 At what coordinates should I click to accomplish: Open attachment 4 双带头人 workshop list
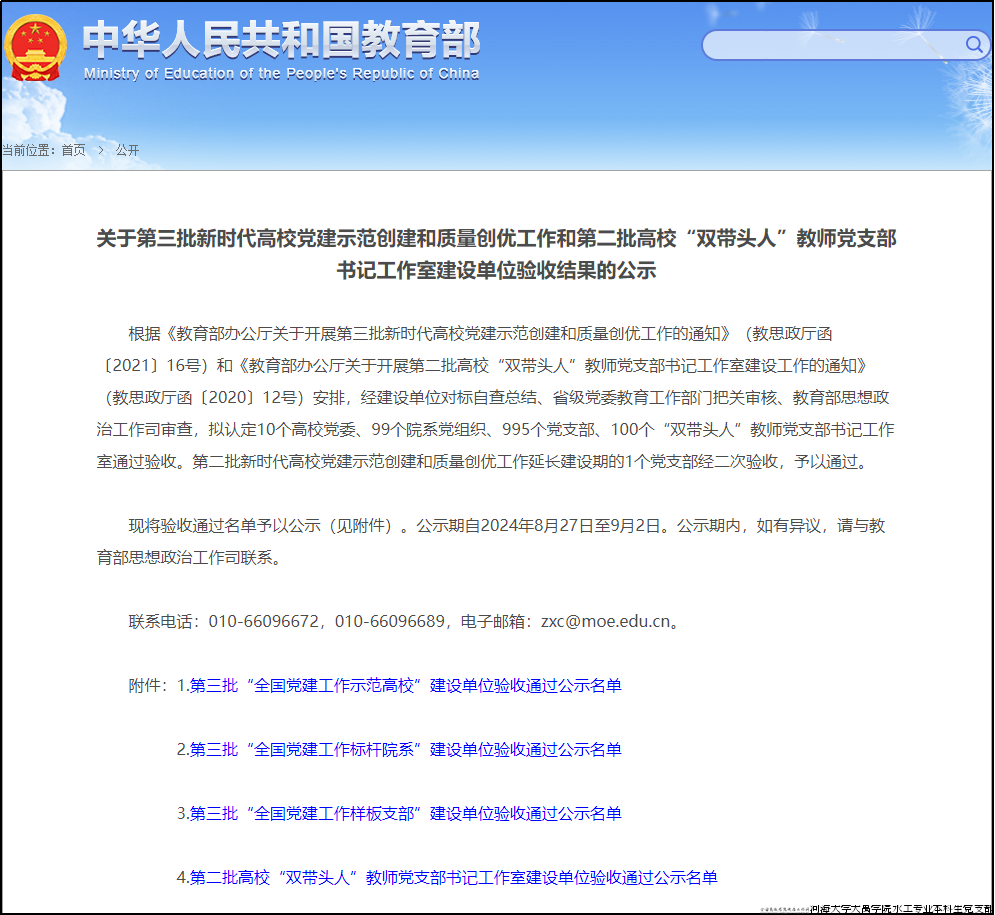click(x=452, y=877)
